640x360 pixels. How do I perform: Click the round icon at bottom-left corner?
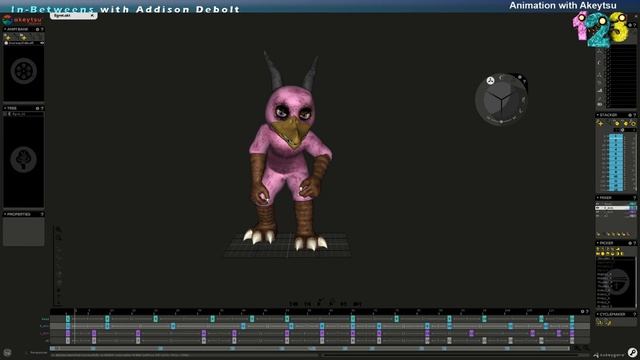(7, 352)
